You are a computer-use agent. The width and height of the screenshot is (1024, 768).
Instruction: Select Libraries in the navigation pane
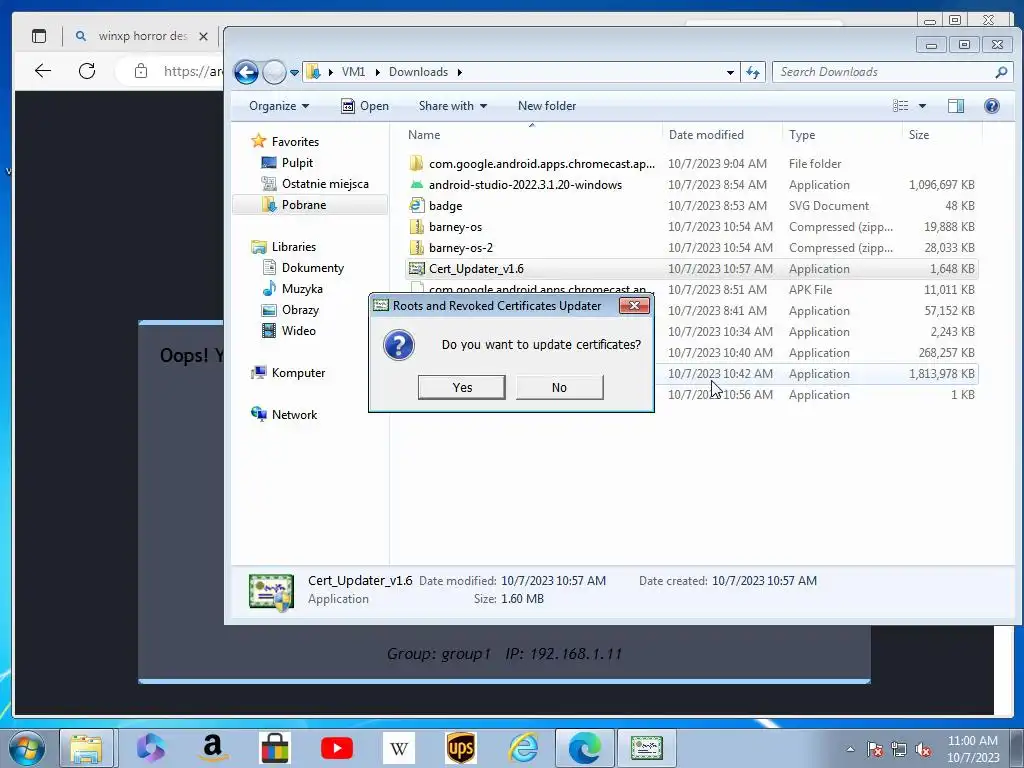click(x=283, y=247)
